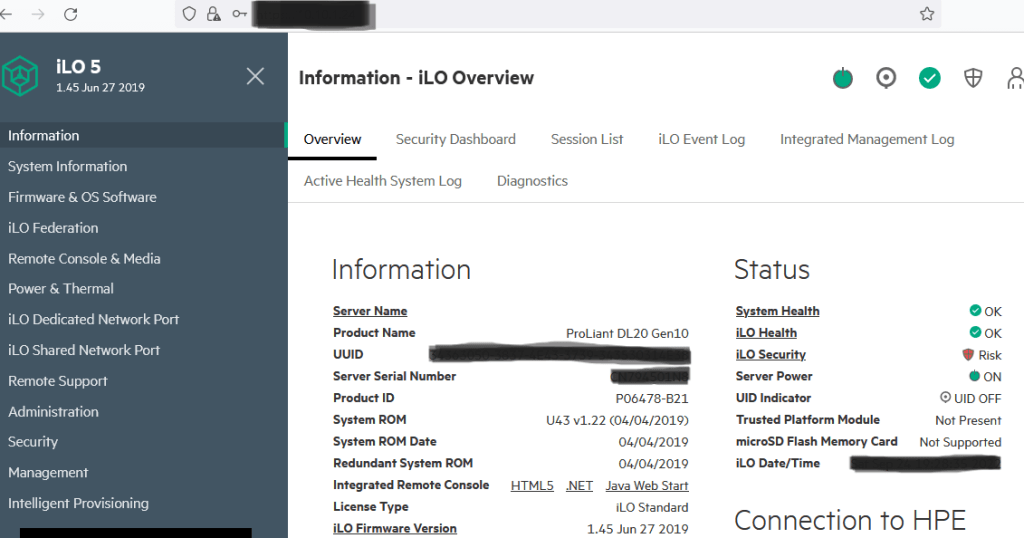Image resolution: width=1024 pixels, height=538 pixels.
Task: Switch to the Overview tab
Action: tap(332, 139)
